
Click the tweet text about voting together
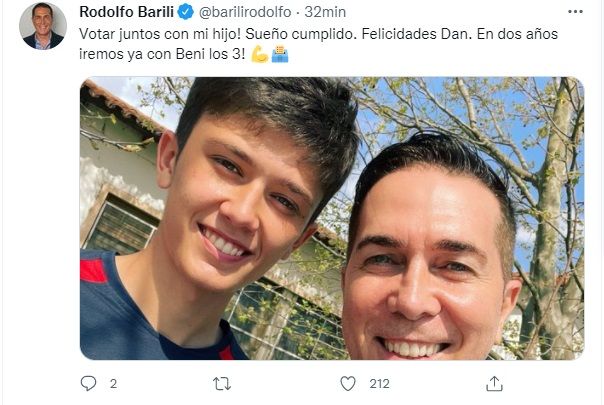(x=319, y=44)
